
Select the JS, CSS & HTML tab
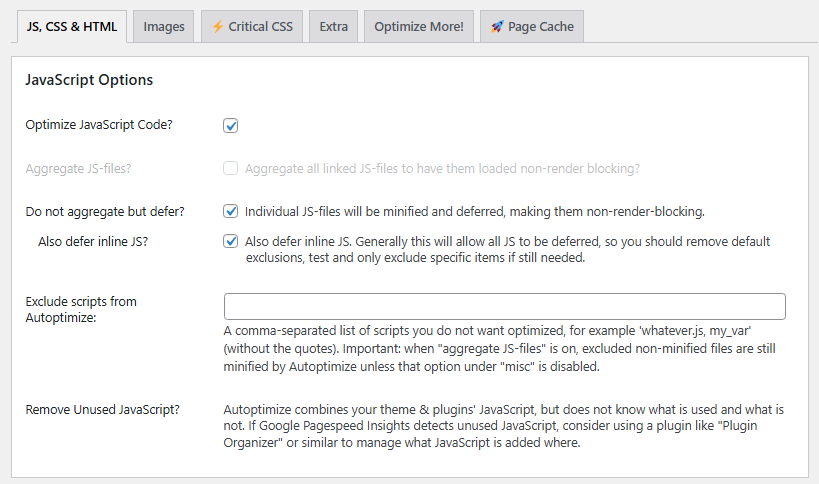(70, 27)
